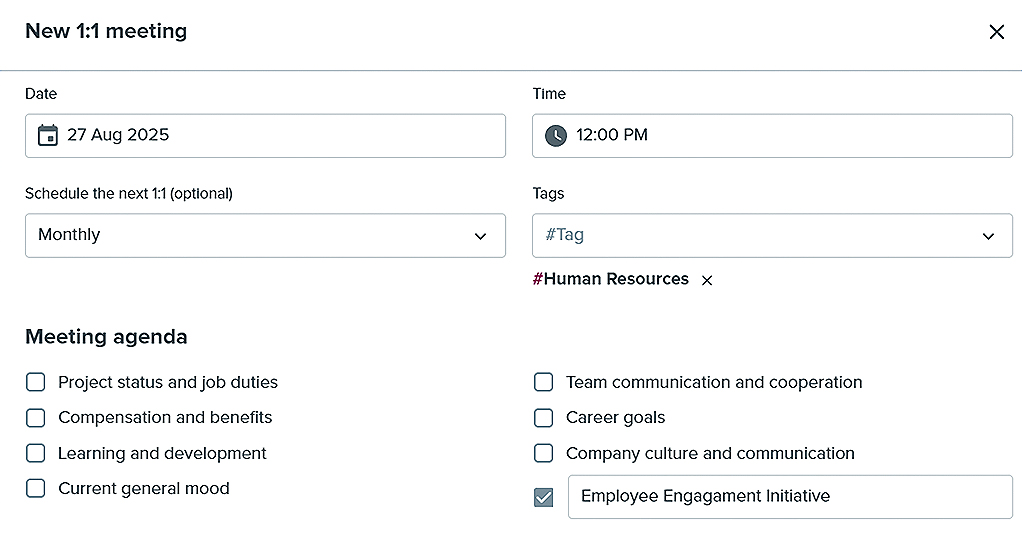Check Project status and job duties
Viewport: 1022px width, 543px height.
(36, 382)
